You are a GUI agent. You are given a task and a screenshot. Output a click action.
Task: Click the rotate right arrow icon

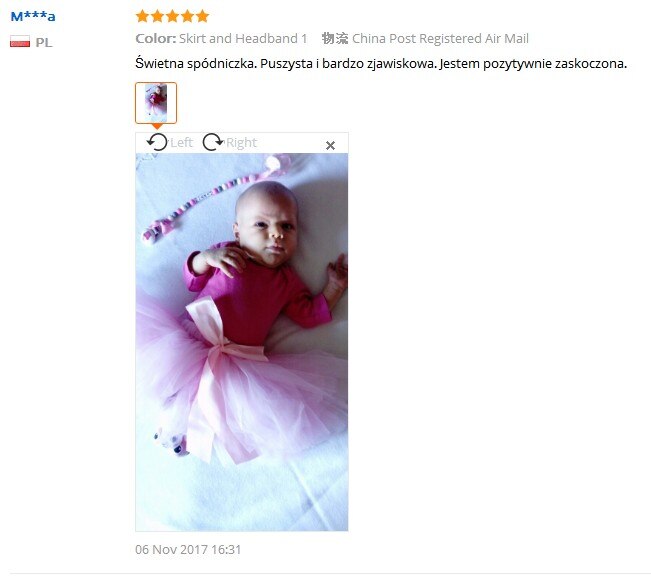(213, 142)
